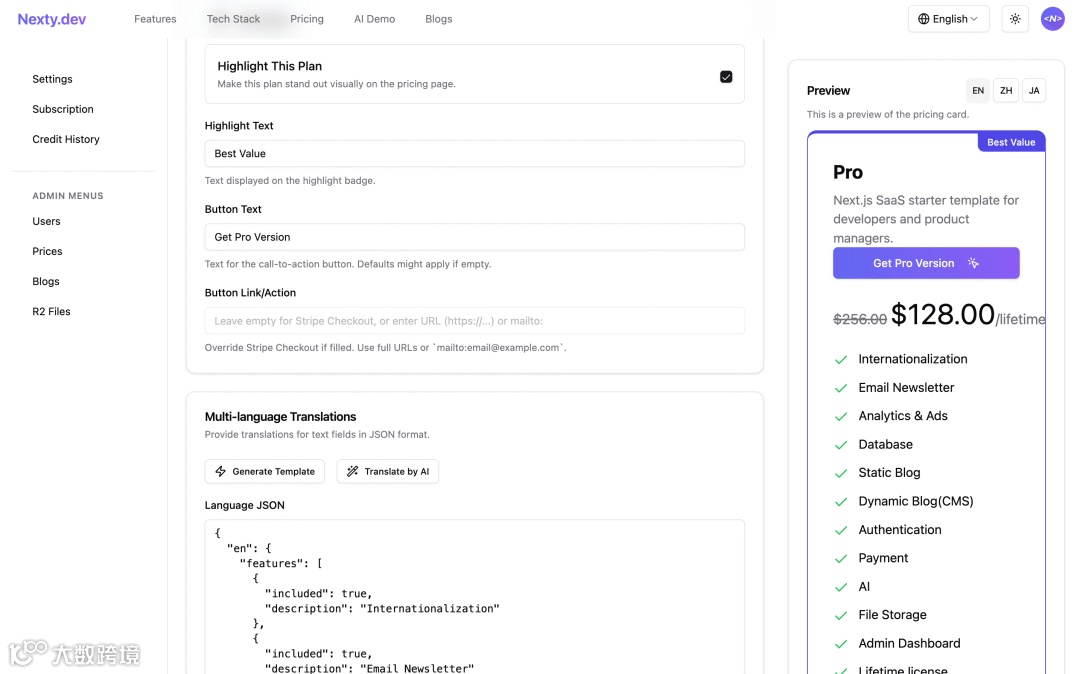Click the lightning icon on Generate Template
Image resolution: width=1080 pixels, height=674 pixels.
pos(221,471)
